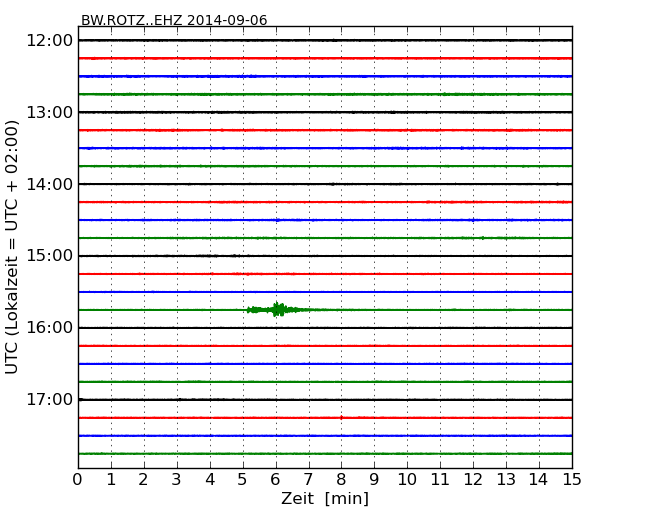Click x-axis tick label 2
Screen dimensions: 650x520
[x=143, y=480]
